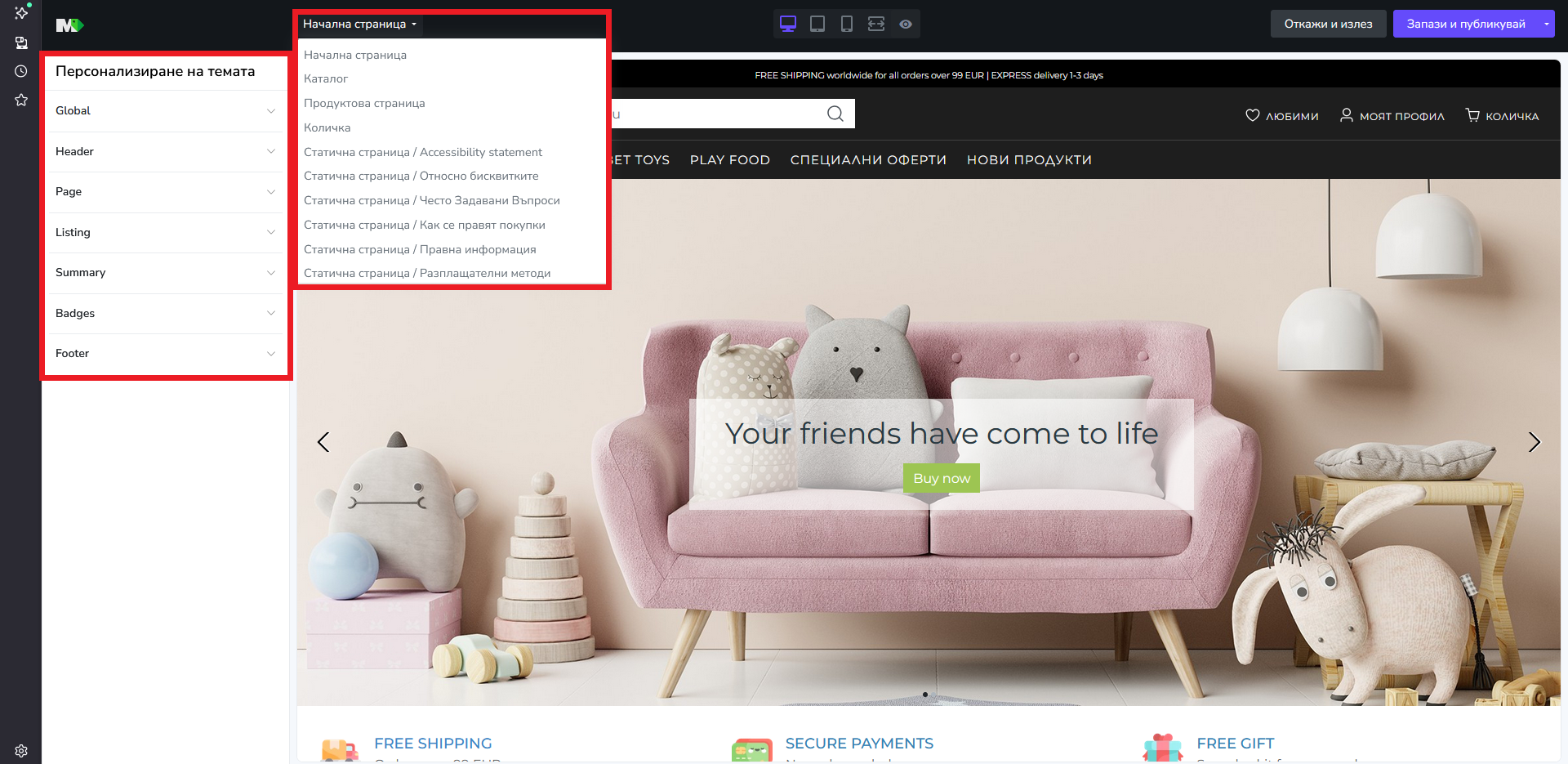This screenshot has height=764, width=1568.
Task: Switch to mobile phone preview mode
Action: [847, 24]
